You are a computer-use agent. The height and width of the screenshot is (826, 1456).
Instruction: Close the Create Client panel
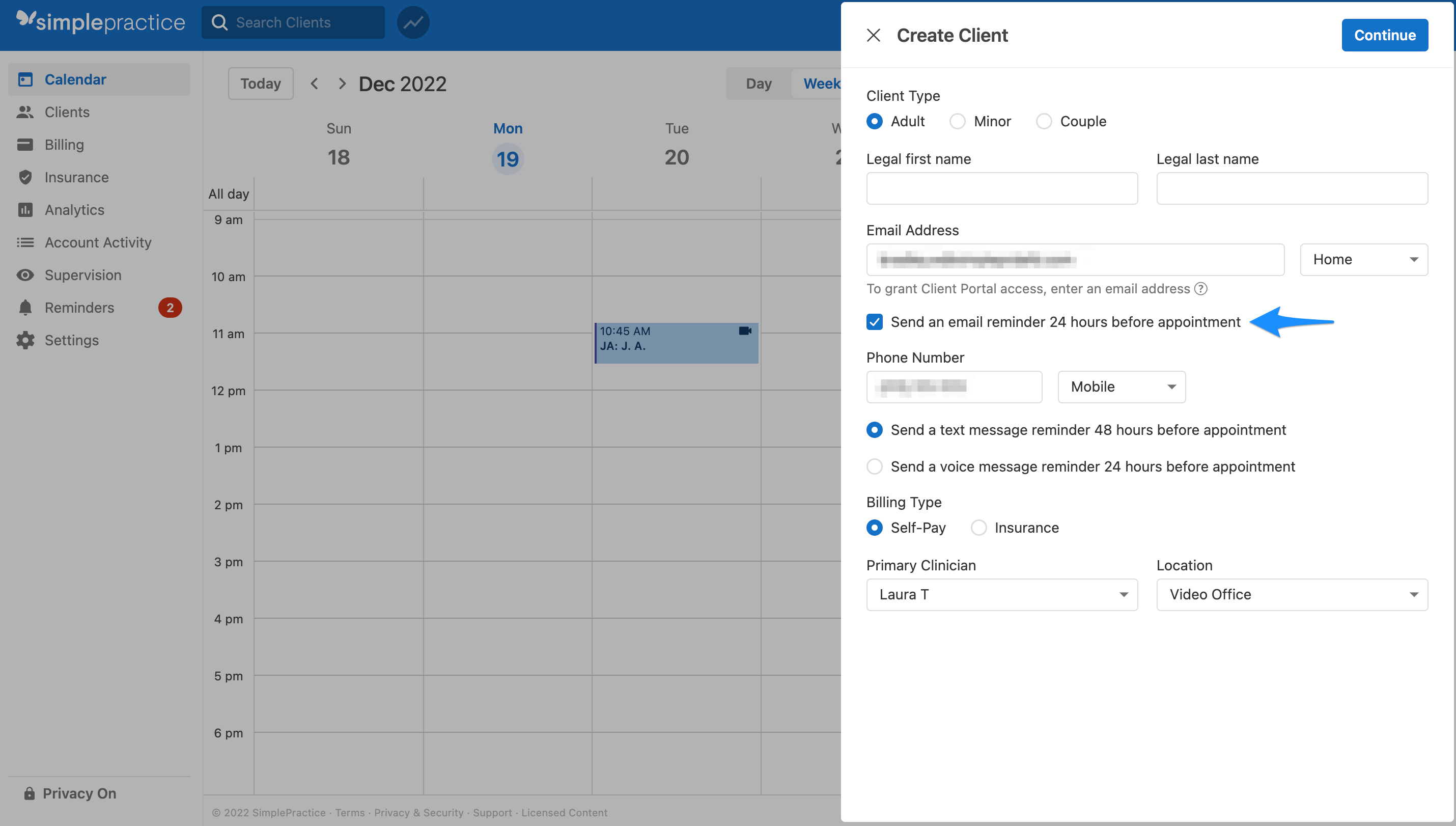coord(873,35)
